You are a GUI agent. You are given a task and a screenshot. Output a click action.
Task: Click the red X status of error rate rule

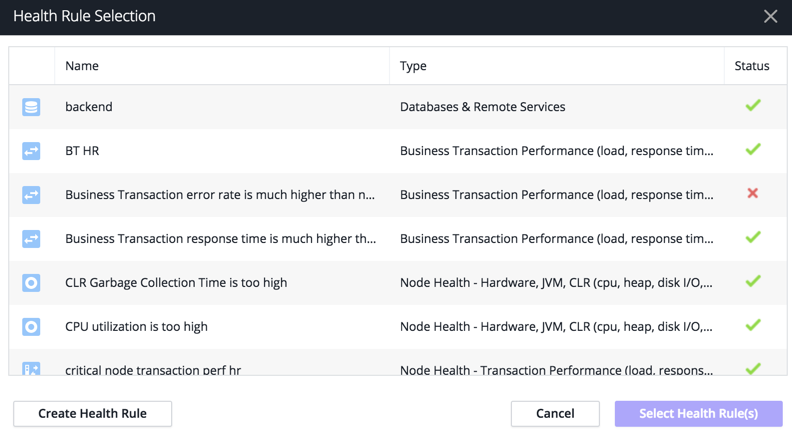click(x=753, y=193)
